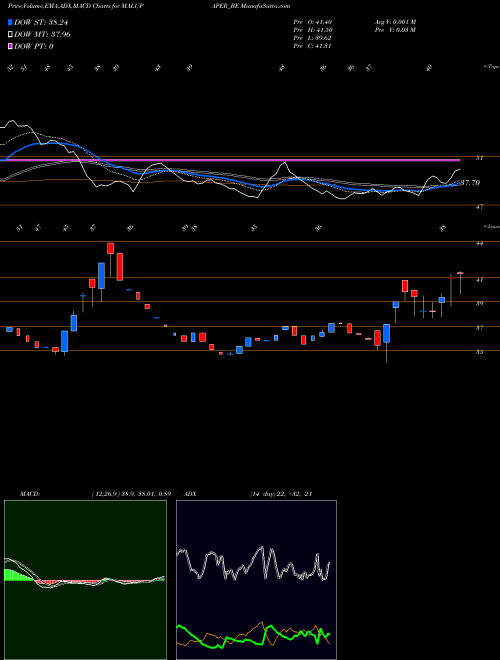Click the white DOW MT legend swatch
This screenshot has width=500, height=660.
(x=10, y=34)
